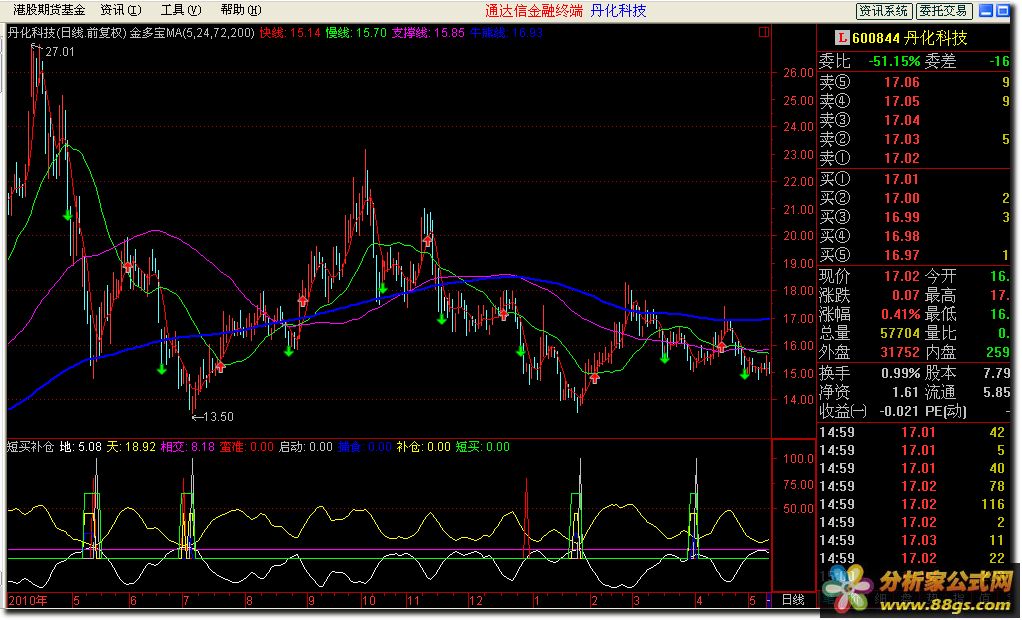Click the 通达信金融终端 title text
1022x620 pixels.
click(x=534, y=10)
